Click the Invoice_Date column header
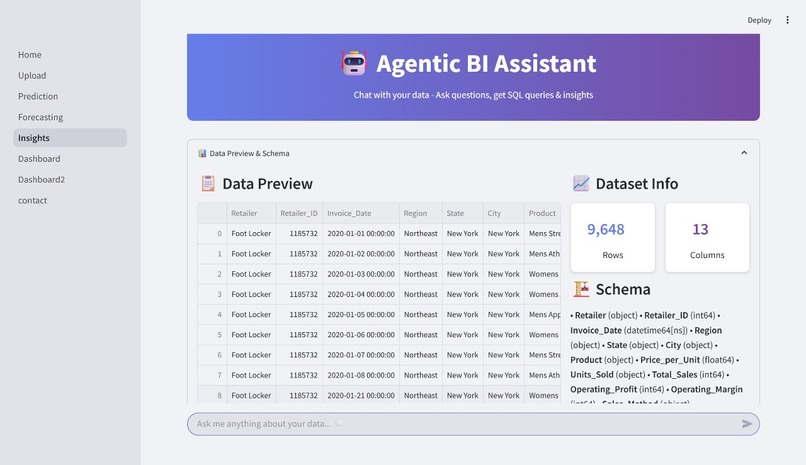806x465 pixels. [x=361, y=213]
